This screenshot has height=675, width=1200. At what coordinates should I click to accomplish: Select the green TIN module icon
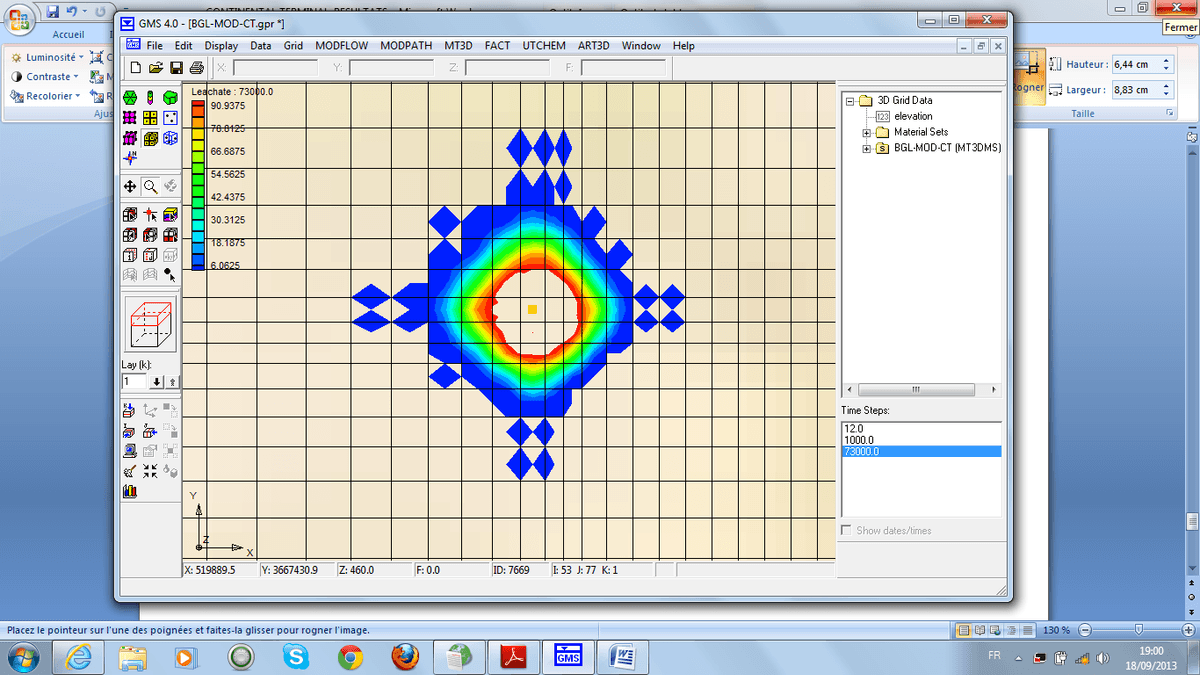[130, 98]
